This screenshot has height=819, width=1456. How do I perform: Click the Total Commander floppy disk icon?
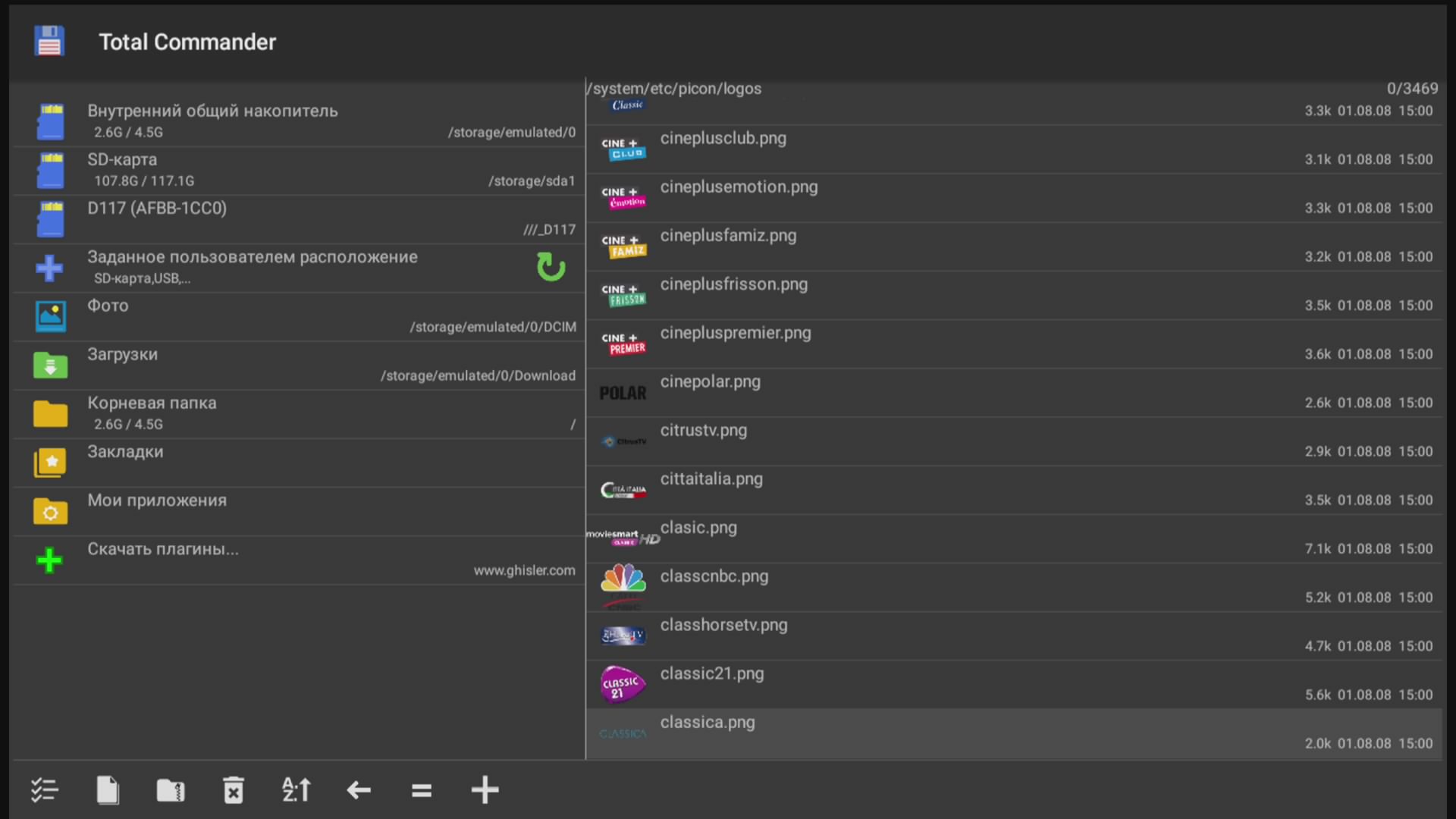(x=49, y=42)
